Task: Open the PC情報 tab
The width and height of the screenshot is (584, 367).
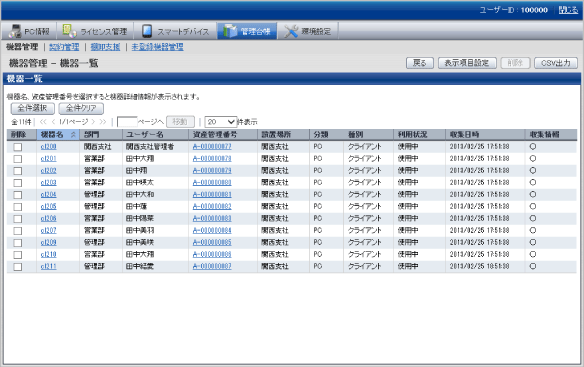Action: tap(29, 31)
